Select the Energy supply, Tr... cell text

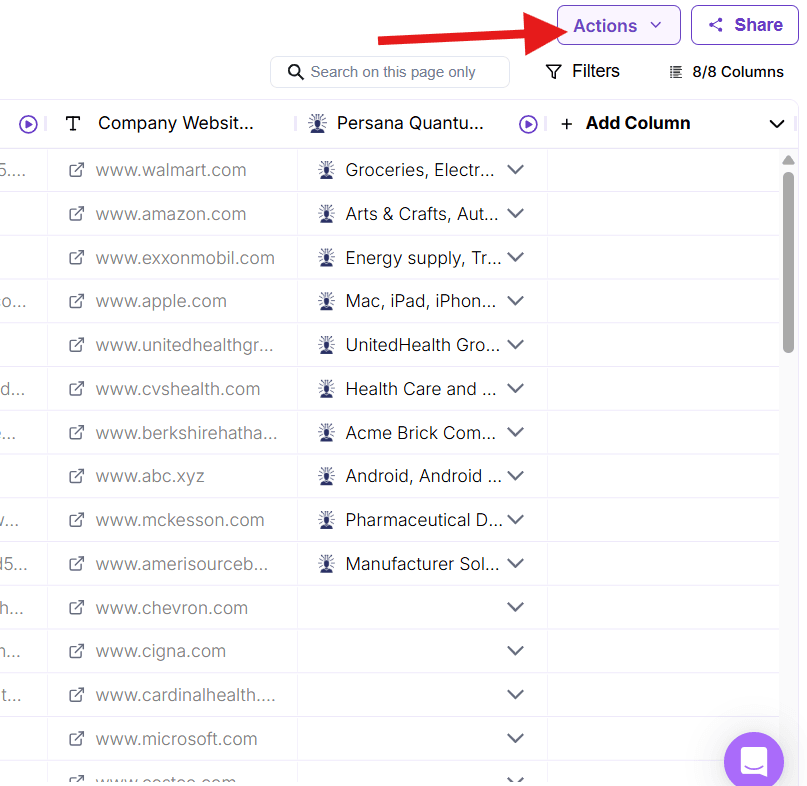[423, 257]
